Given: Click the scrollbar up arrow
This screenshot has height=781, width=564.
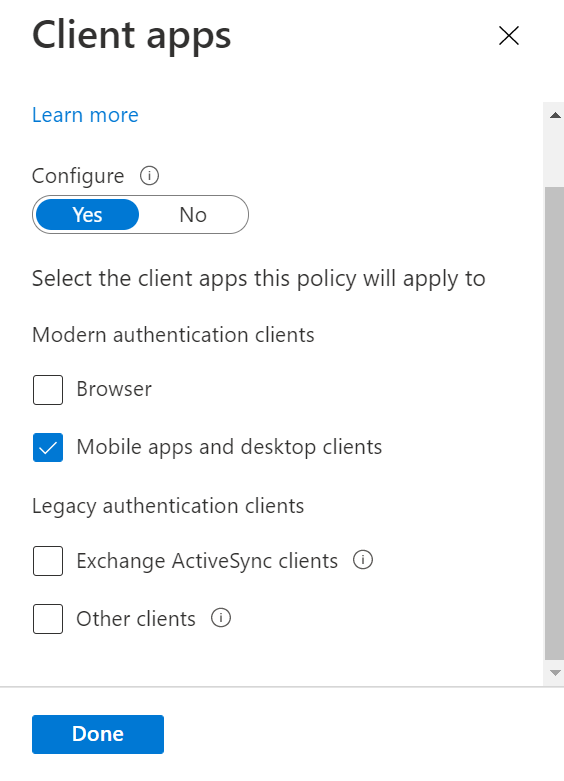Looking at the screenshot, I should pyautogui.click(x=555, y=116).
